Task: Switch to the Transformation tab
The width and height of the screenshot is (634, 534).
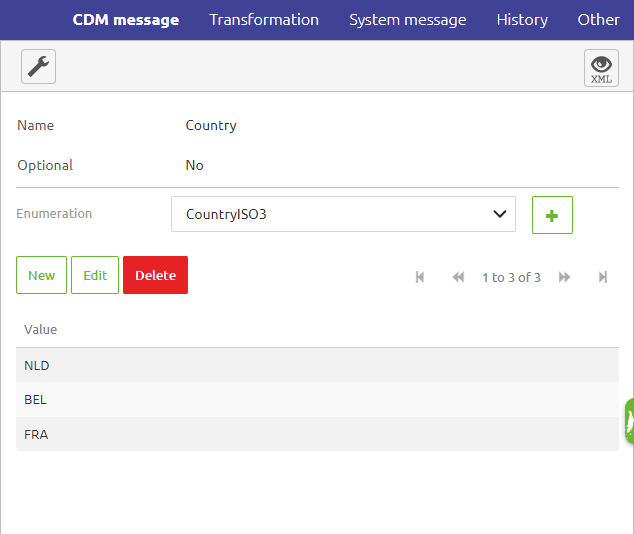Action: pyautogui.click(x=264, y=20)
